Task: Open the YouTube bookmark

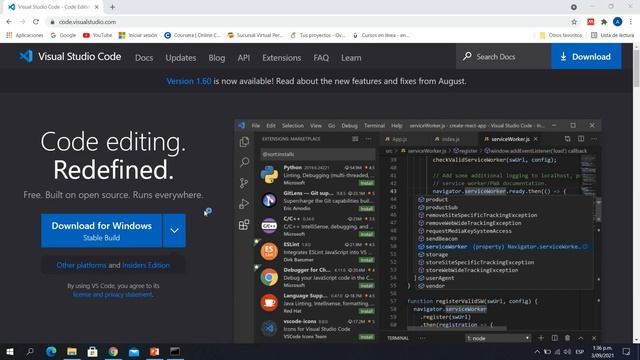Action: (97, 35)
